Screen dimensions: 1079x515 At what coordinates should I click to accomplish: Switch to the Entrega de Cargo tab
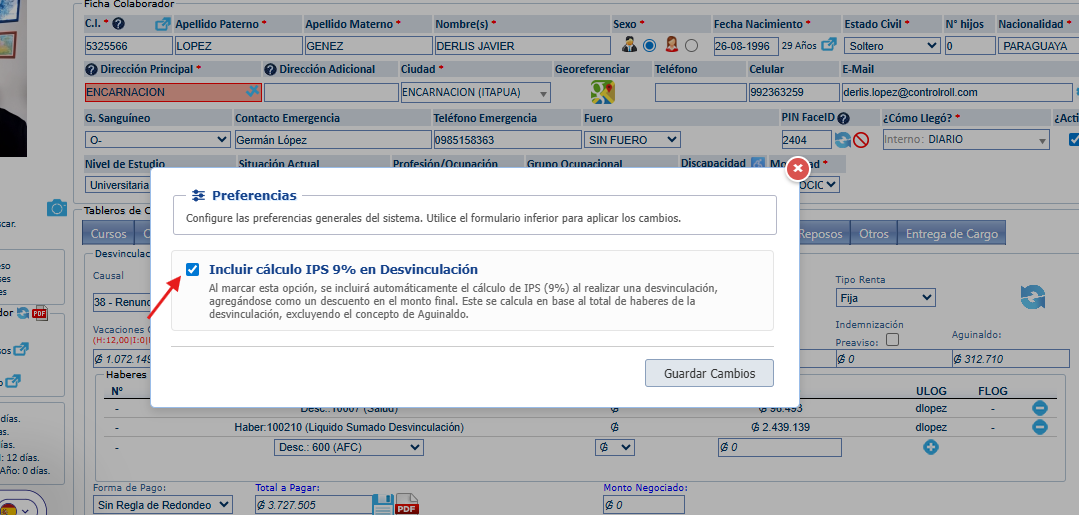click(x=950, y=234)
